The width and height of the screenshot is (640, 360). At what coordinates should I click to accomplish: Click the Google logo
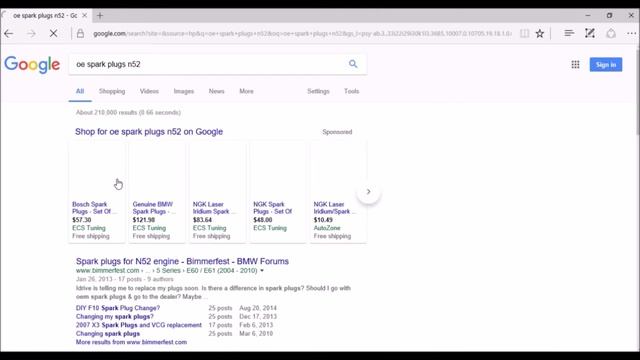pos(32,65)
